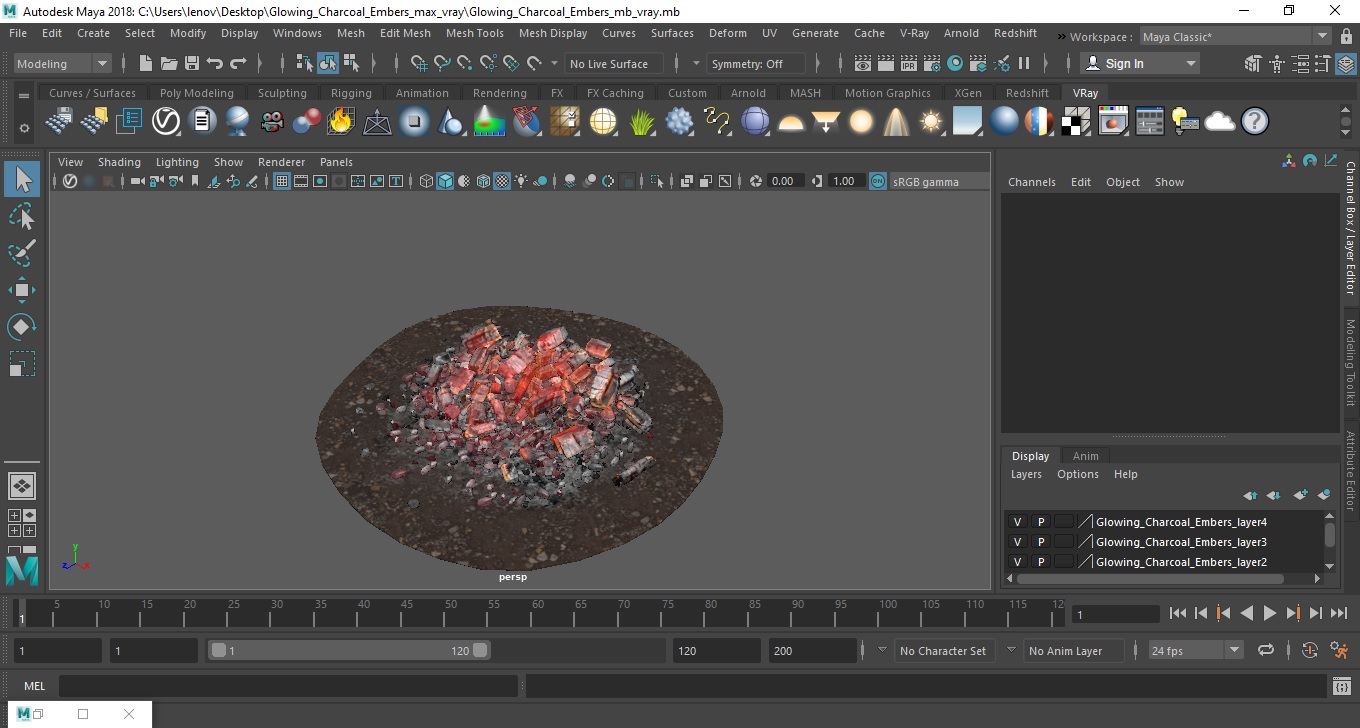Select the arrow Select tool in the toolbox
The height and width of the screenshot is (728, 1360).
tap(22, 180)
